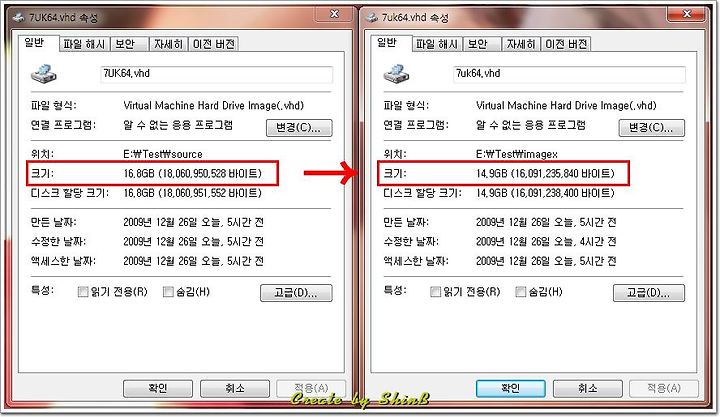Viewport: 720px width, 417px height.
Task: Click the drive icon beside 7UK64.vhd filename
Action: point(44,74)
